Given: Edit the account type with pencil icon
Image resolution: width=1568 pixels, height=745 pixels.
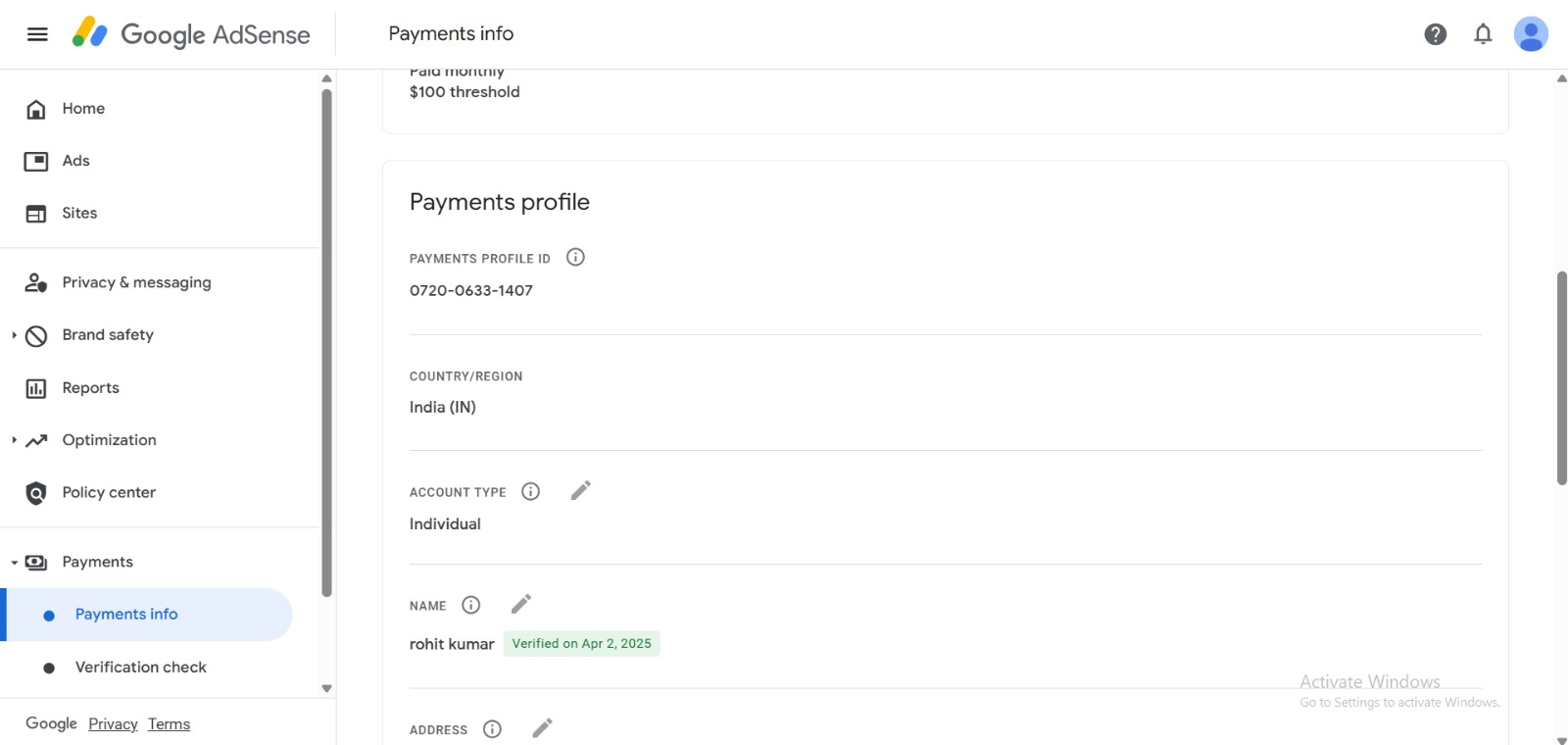Looking at the screenshot, I should coord(581,490).
